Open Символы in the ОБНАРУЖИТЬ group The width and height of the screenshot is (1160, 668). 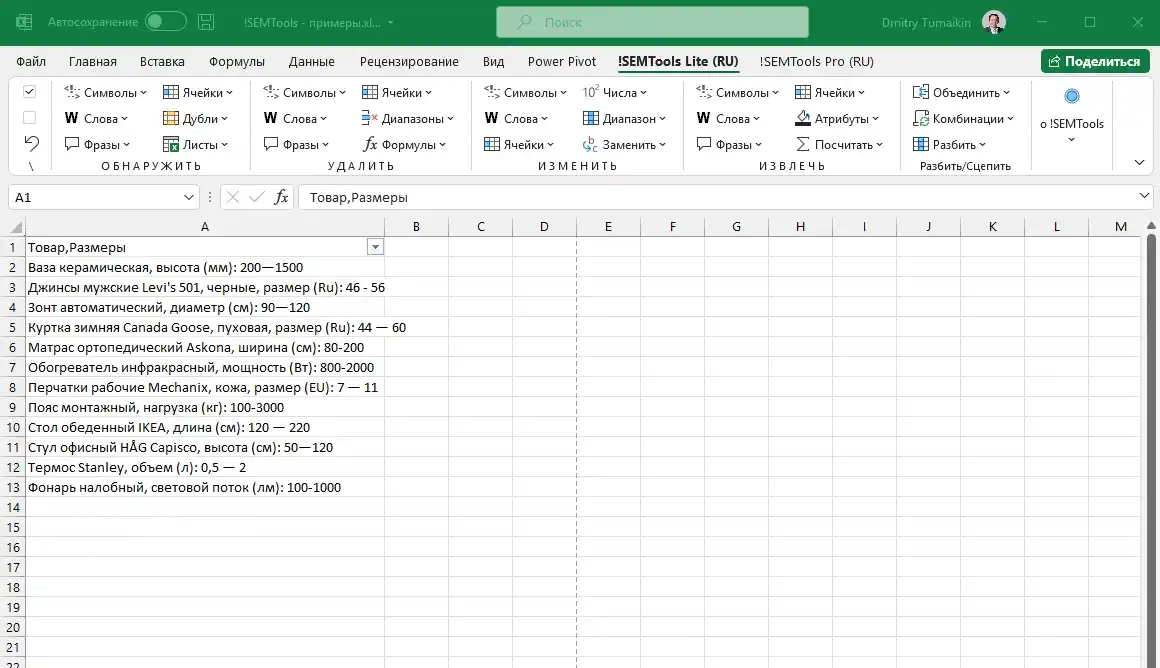(x=105, y=92)
